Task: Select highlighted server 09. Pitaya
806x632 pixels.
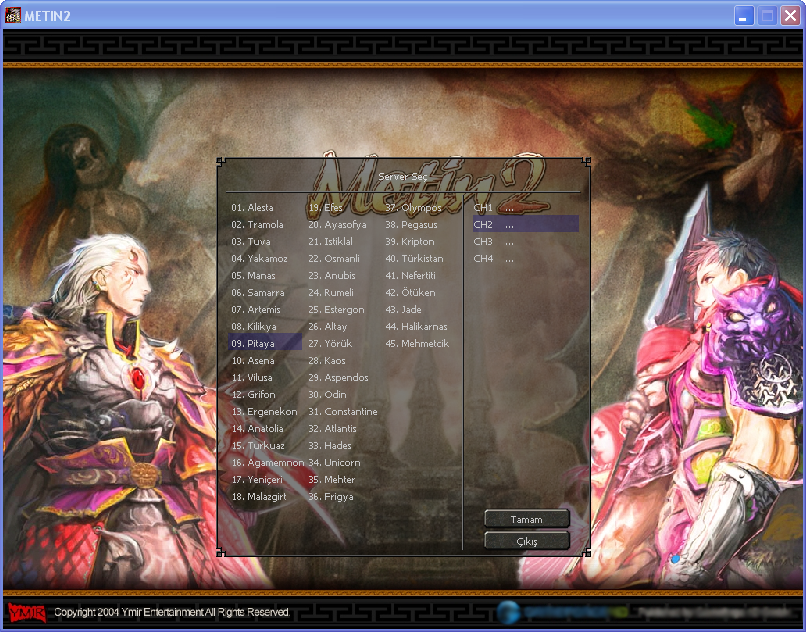Action: 265,344
